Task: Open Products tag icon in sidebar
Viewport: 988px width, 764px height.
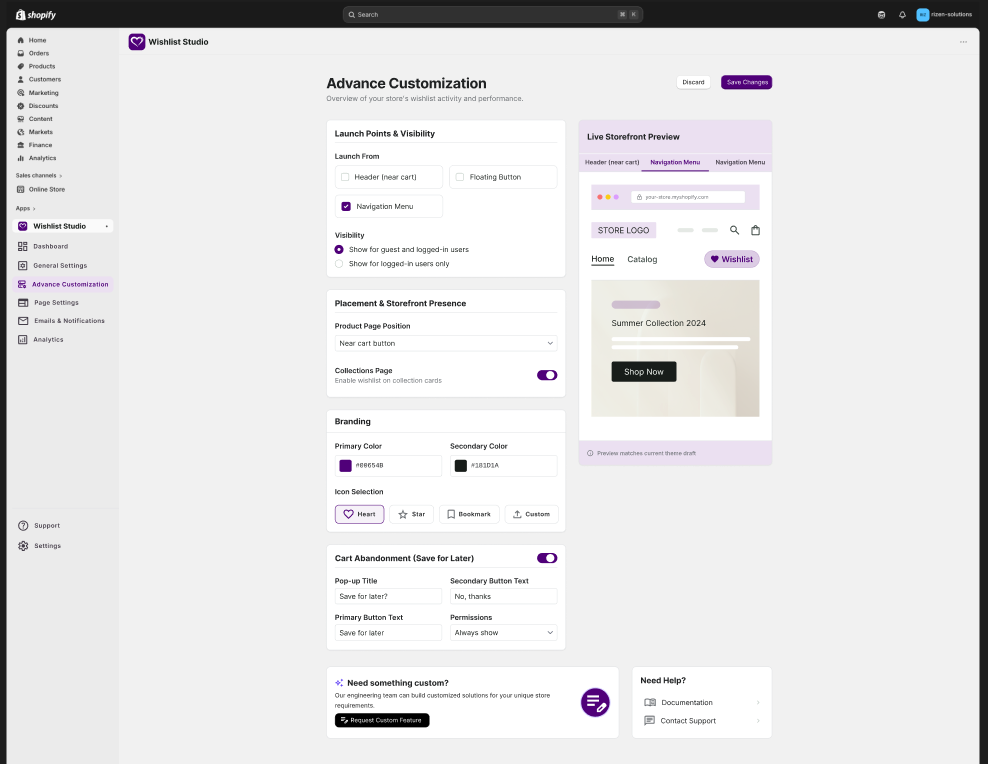Action: pos(21,66)
